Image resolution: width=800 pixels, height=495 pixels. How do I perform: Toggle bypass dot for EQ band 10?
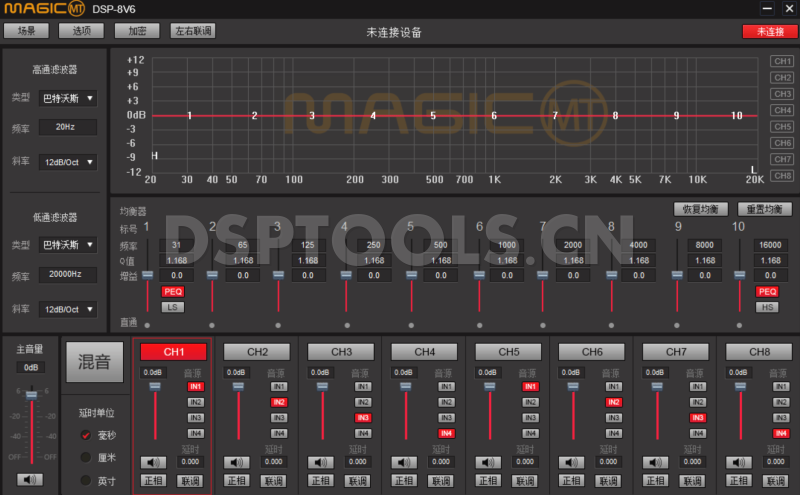[x=739, y=325]
